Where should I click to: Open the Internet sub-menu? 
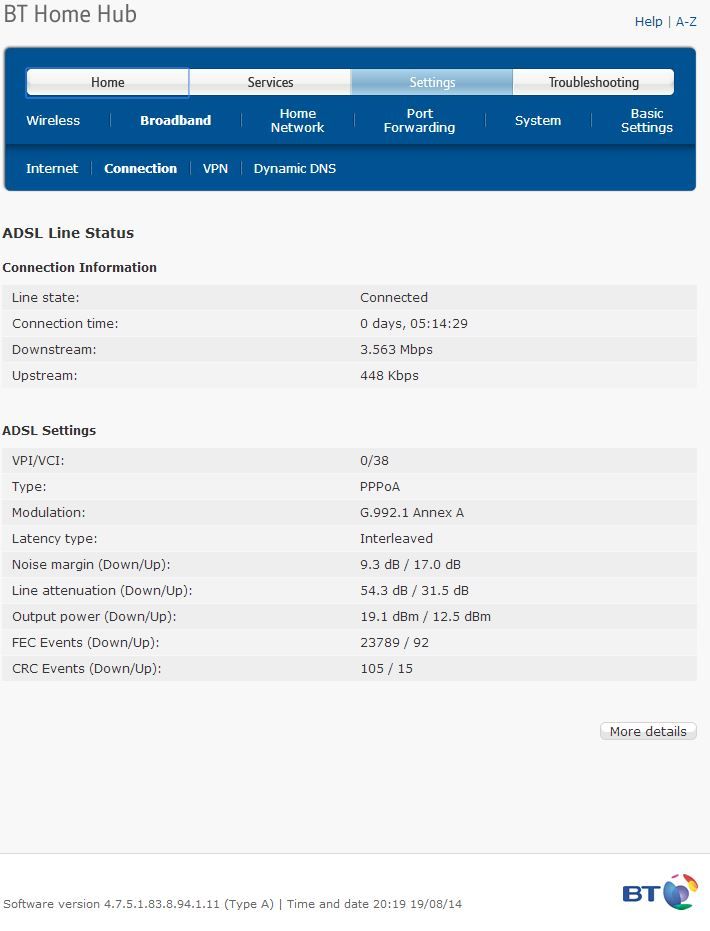(x=52, y=169)
